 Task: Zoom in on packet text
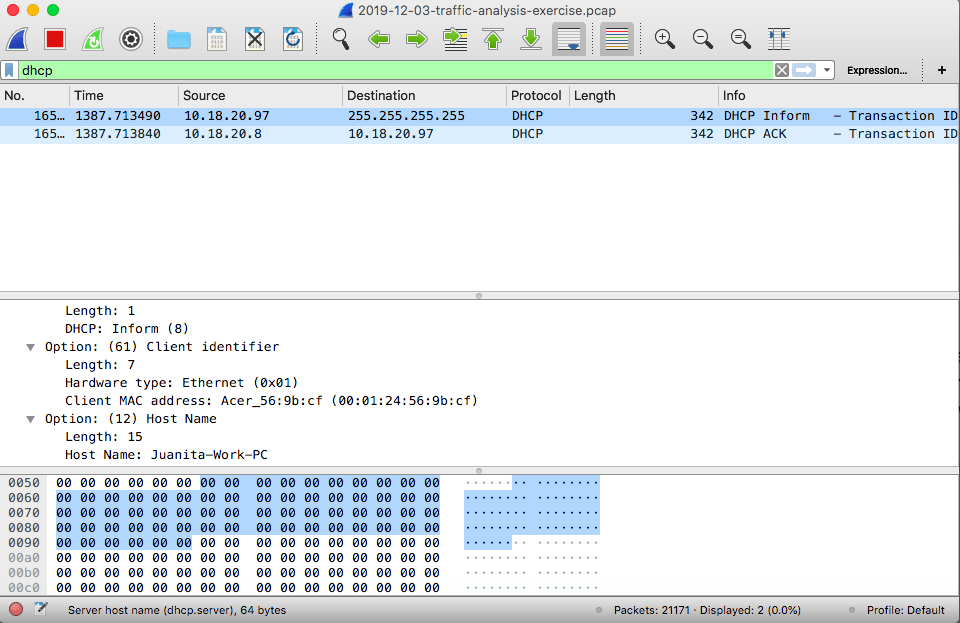665,39
